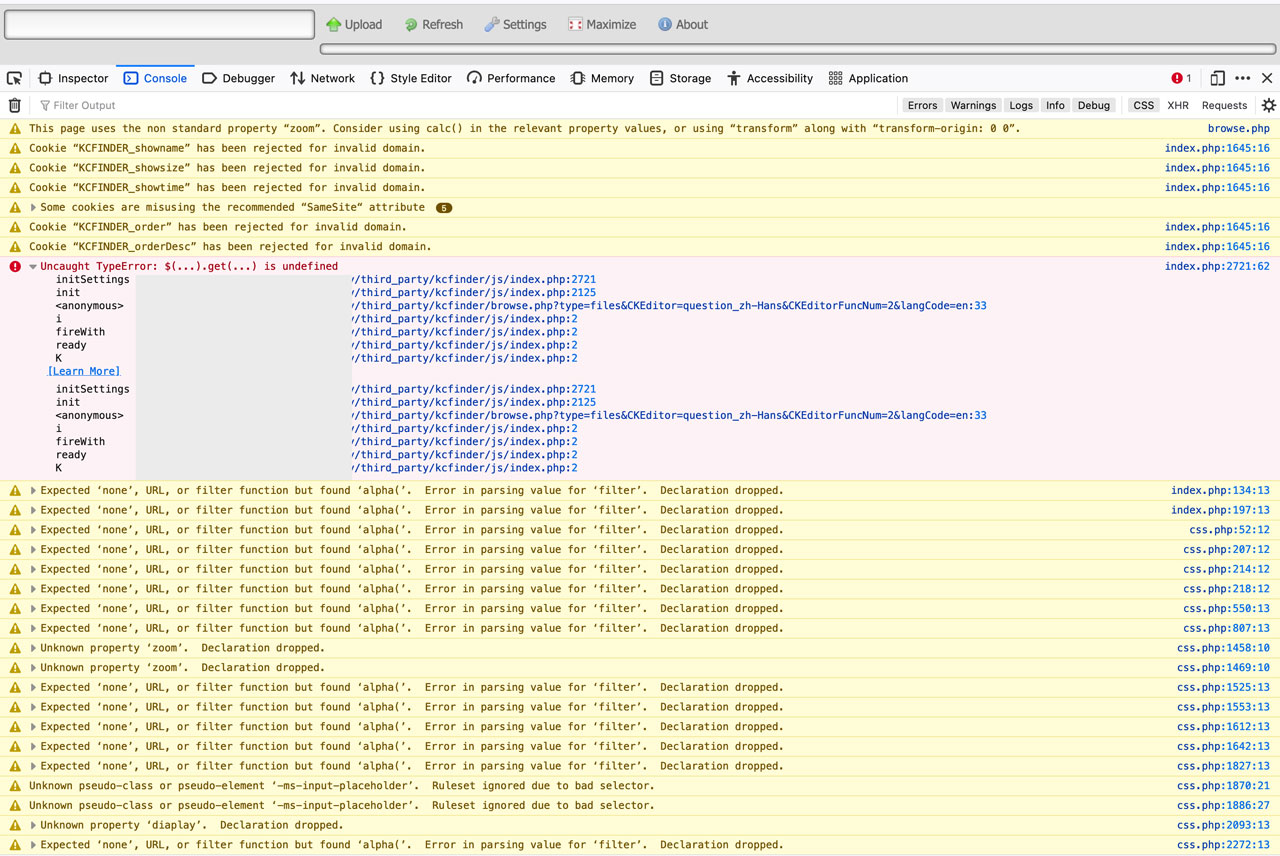Image resolution: width=1280 pixels, height=856 pixels.
Task: Click the red error count badge
Action: point(1181,78)
